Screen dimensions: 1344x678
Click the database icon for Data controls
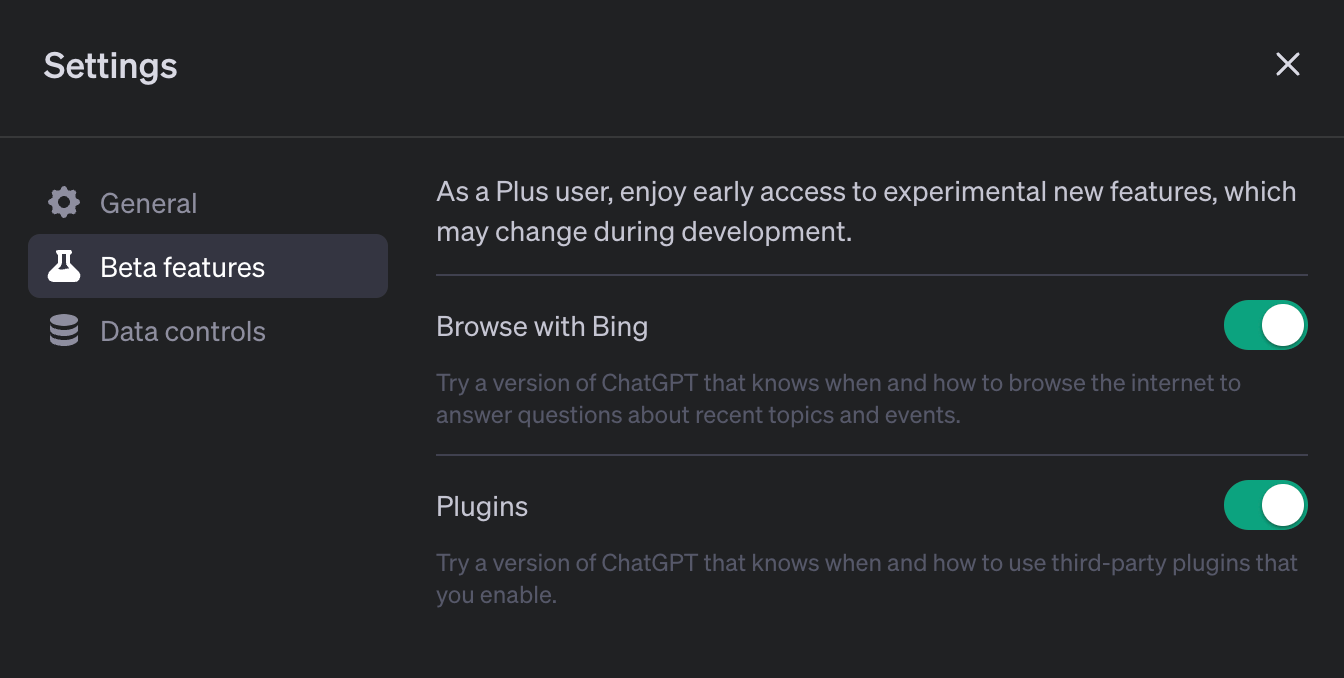[64, 331]
